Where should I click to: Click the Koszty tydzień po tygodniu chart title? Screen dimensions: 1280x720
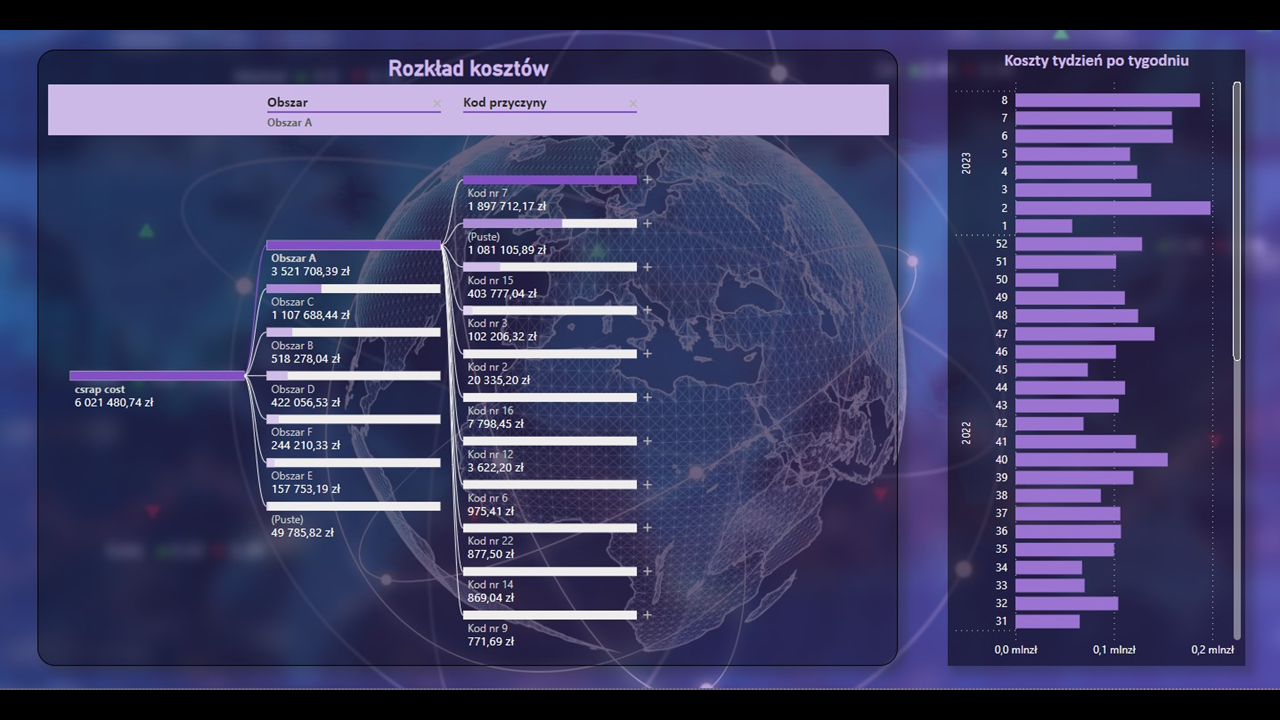pos(1096,61)
